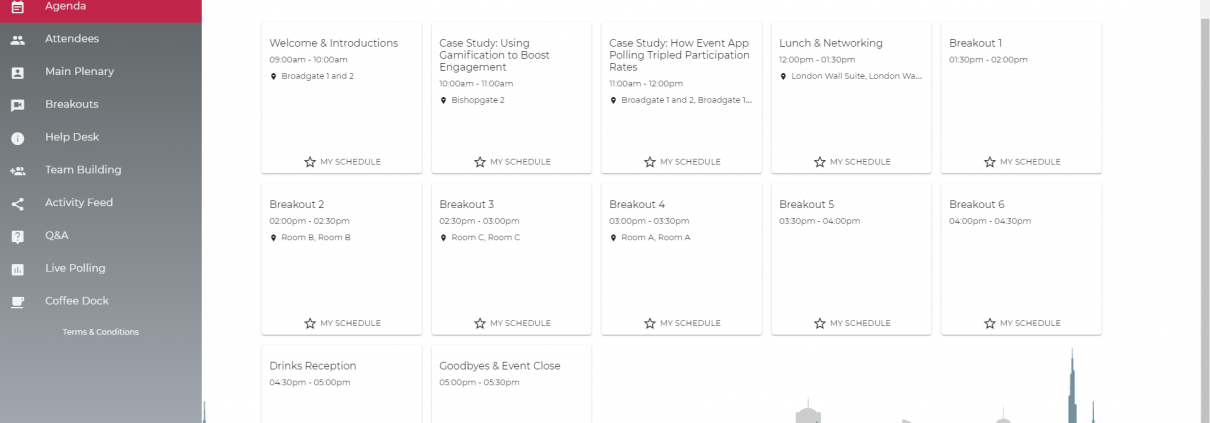Select the Breakouts chat icon
This screenshot has width=1210, height=423.
pos(17,105)
